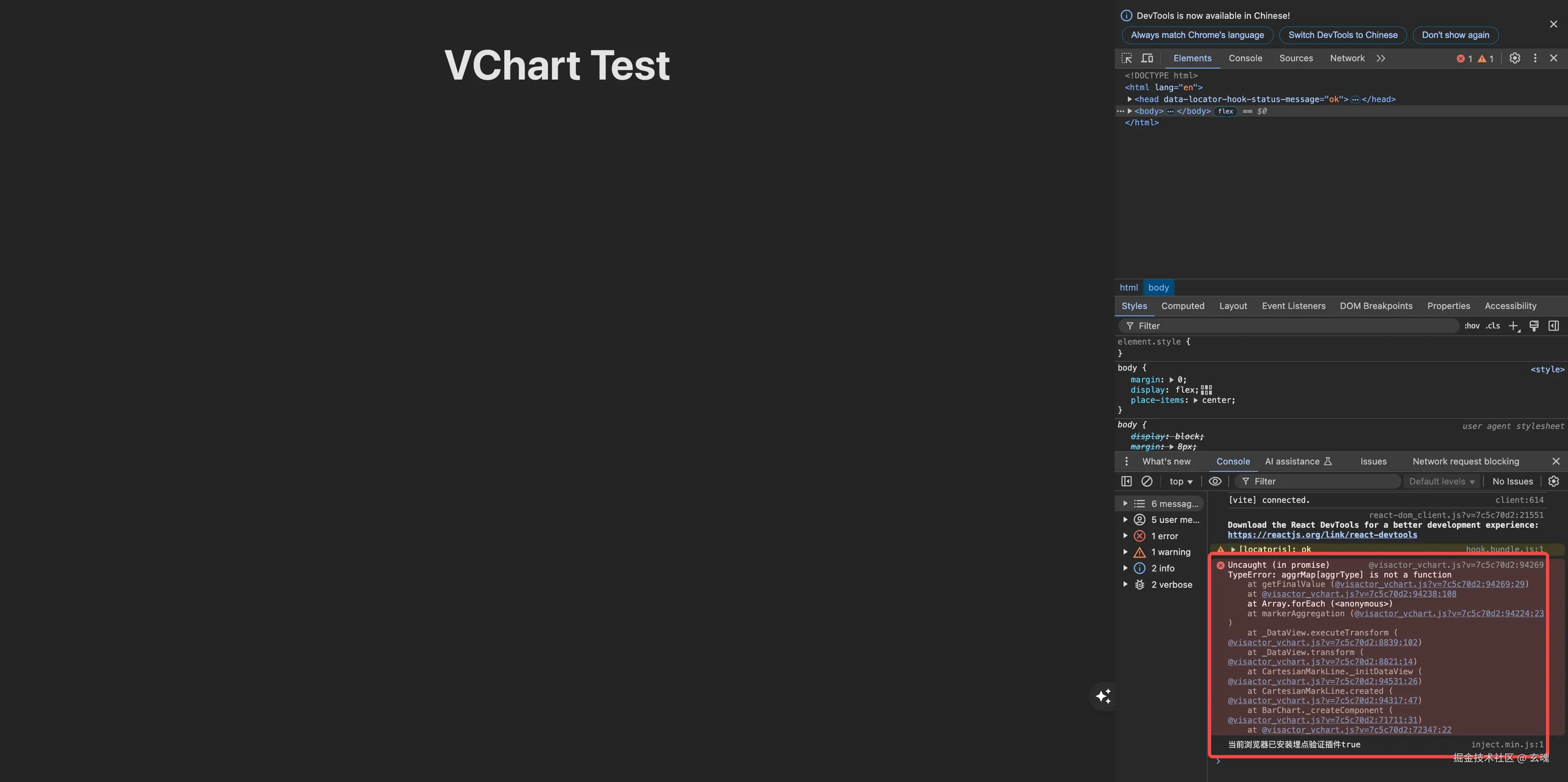Switch to the Network tab
Image resolution: width=1568 pixels, height=782 pixels.
[x=1347, y=58]
